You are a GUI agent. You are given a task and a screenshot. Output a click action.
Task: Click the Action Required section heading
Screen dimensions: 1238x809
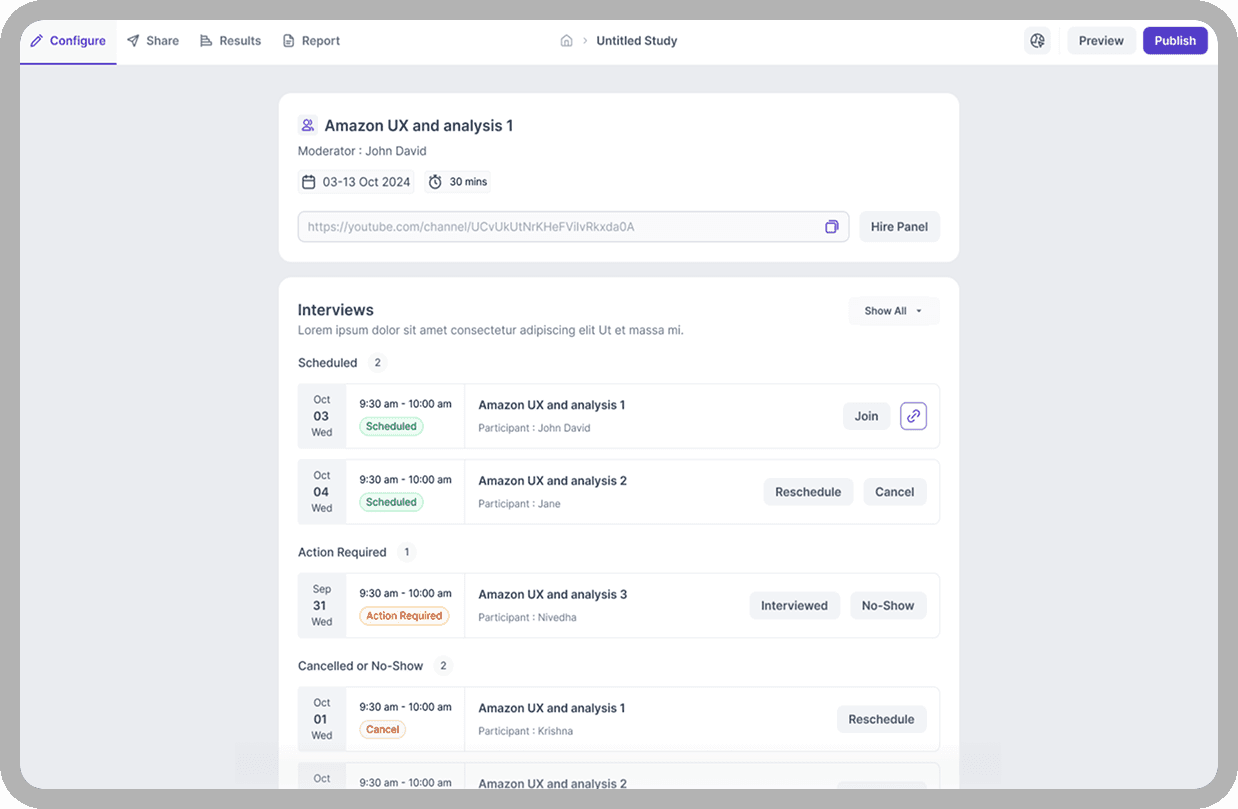point(342,552)
